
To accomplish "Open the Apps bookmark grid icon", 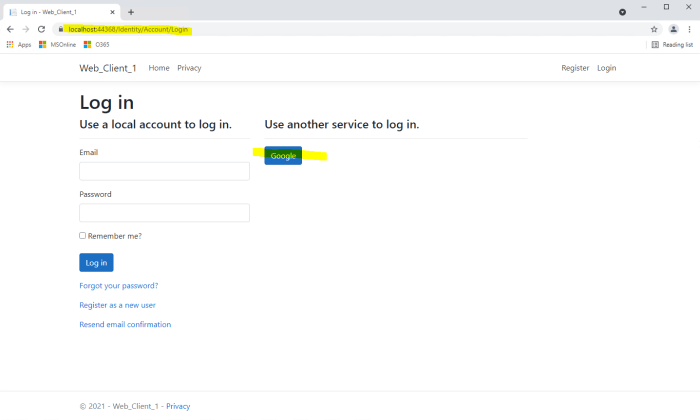I will (10, 45).
